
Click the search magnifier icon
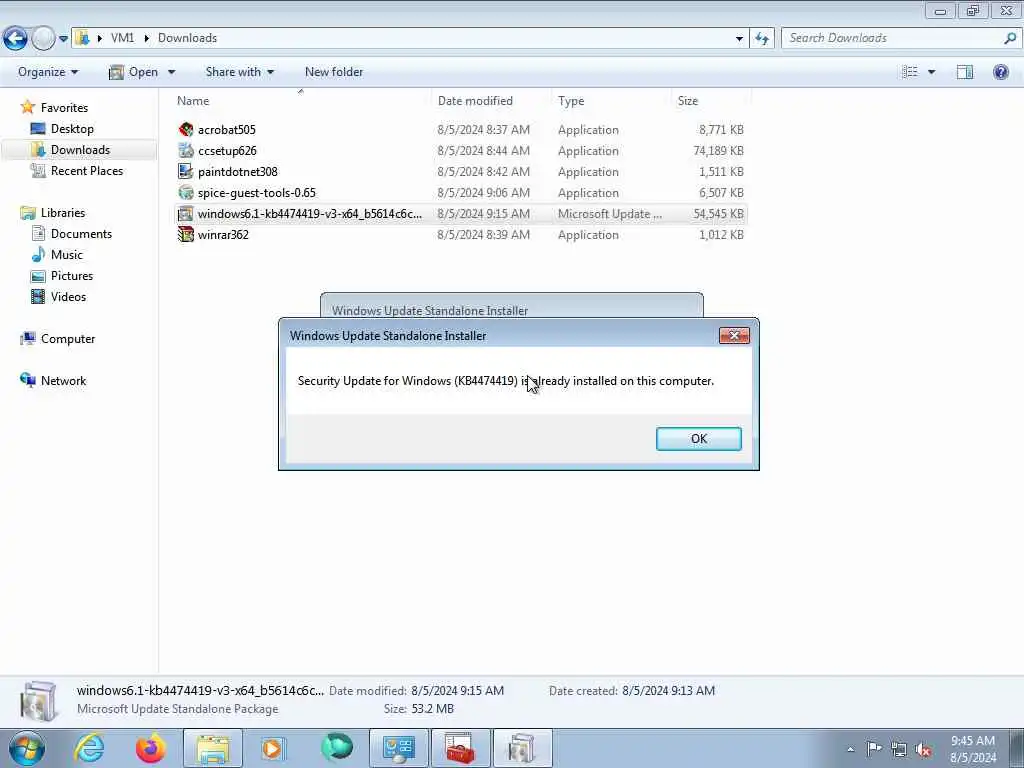coord(1010,38)
